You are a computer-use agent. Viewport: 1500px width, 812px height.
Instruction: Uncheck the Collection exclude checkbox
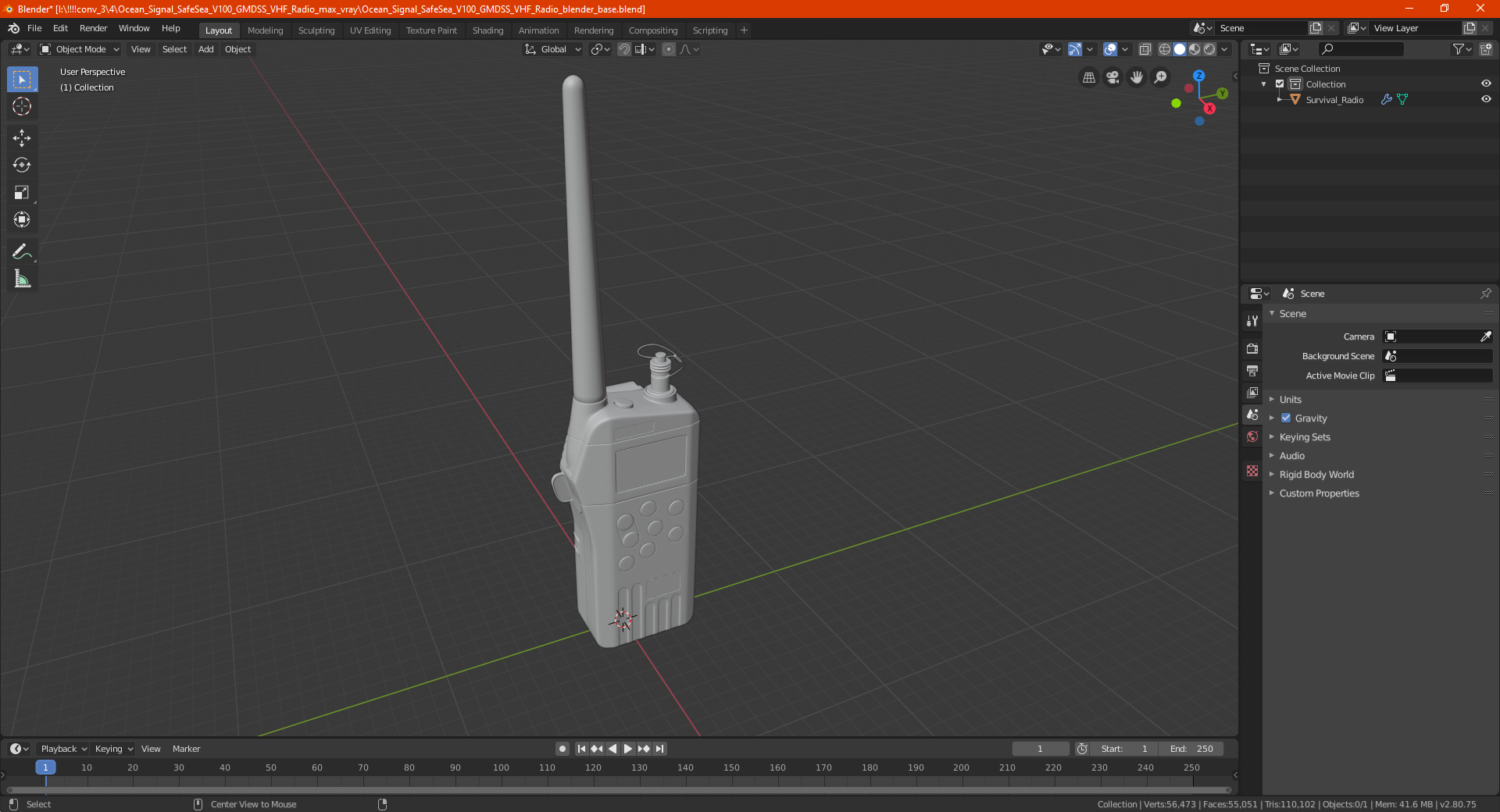(1280, 84)
